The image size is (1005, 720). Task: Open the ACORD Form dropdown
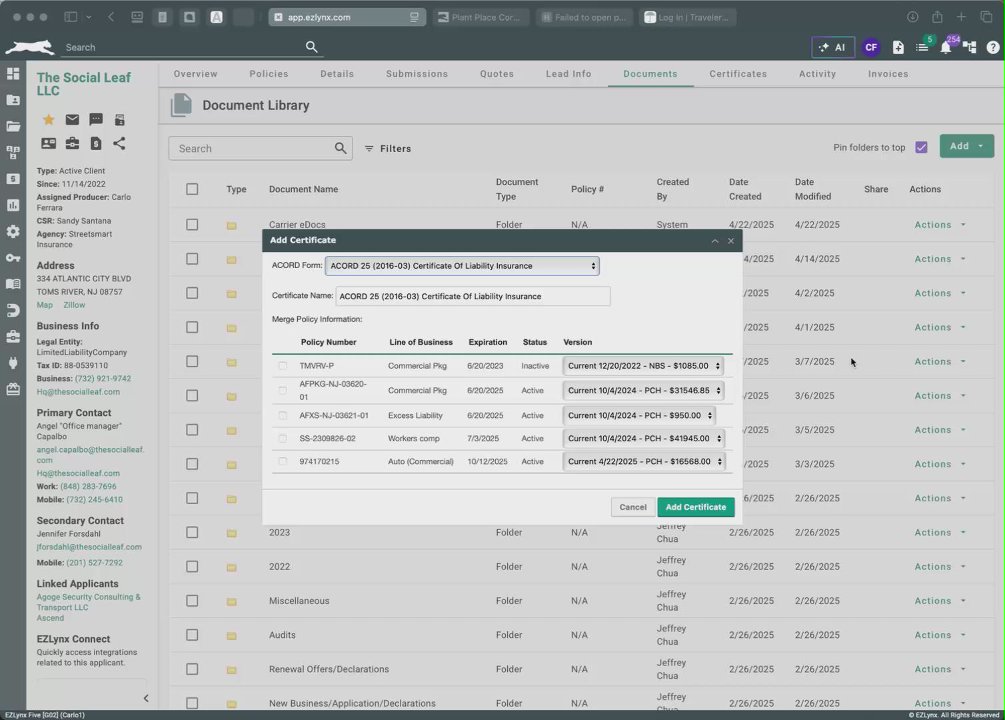pyautogui.click(x=462, y=266)
